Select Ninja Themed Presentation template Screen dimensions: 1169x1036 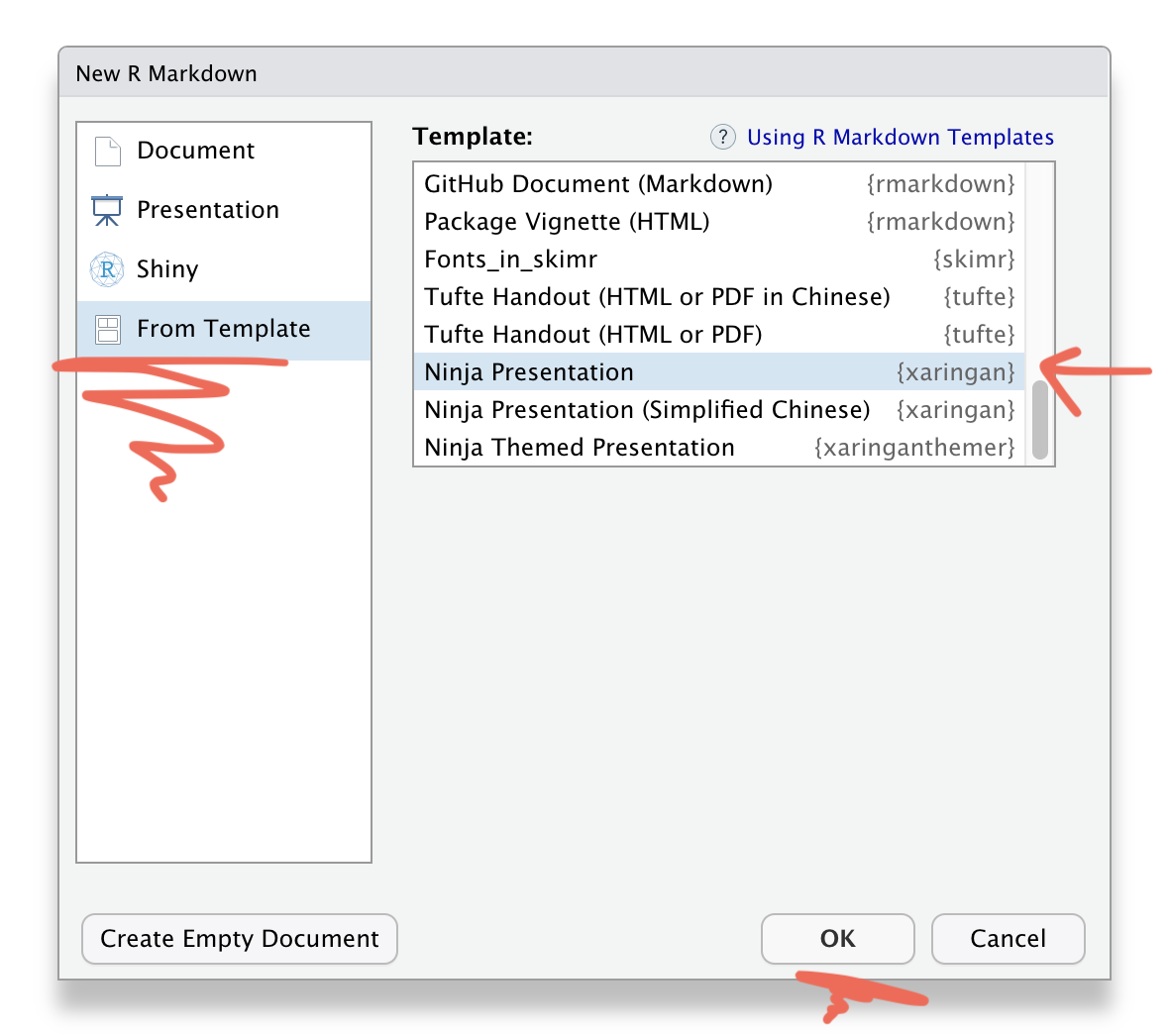click(719, 448)
